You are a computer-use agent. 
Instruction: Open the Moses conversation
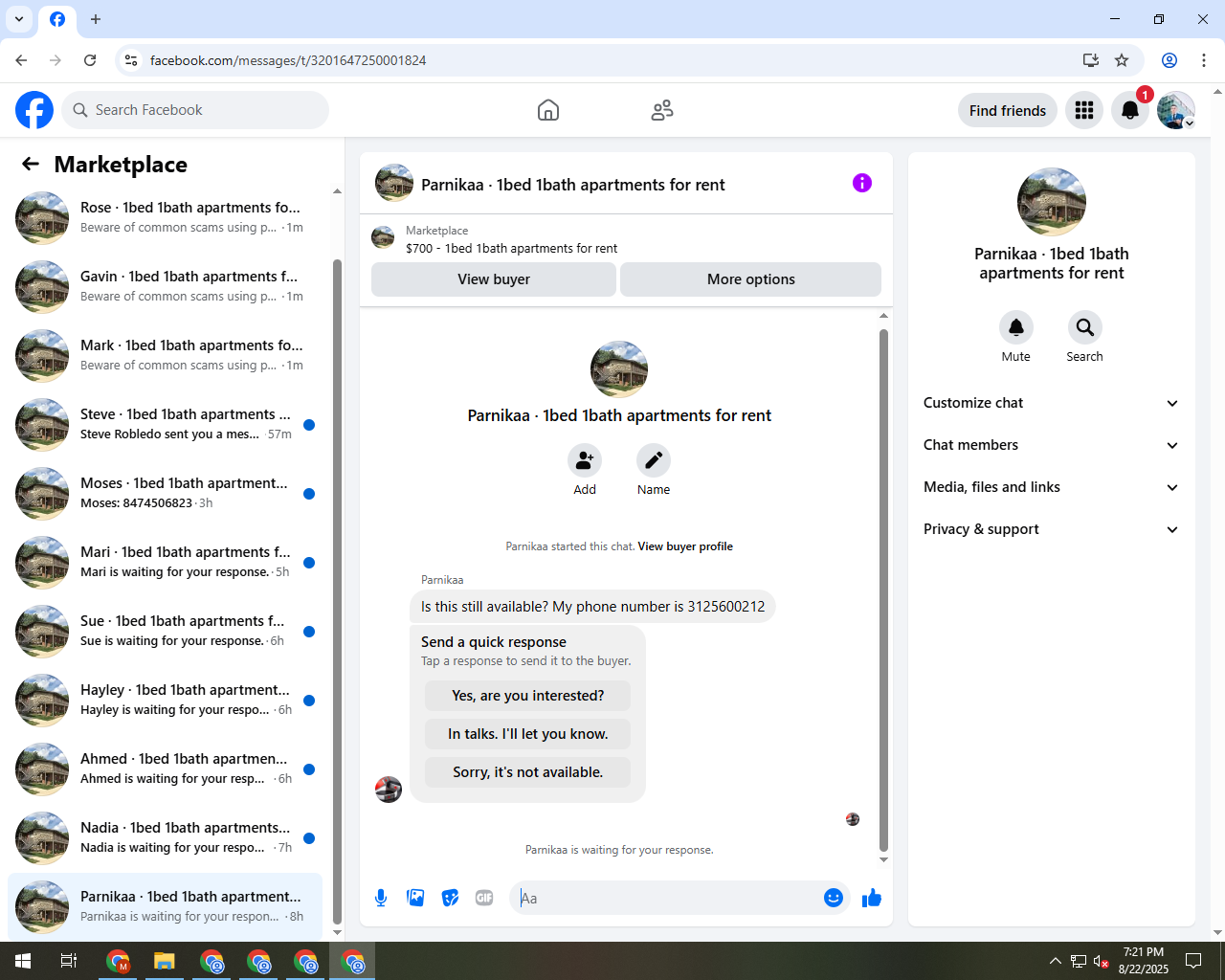point(165,493)
